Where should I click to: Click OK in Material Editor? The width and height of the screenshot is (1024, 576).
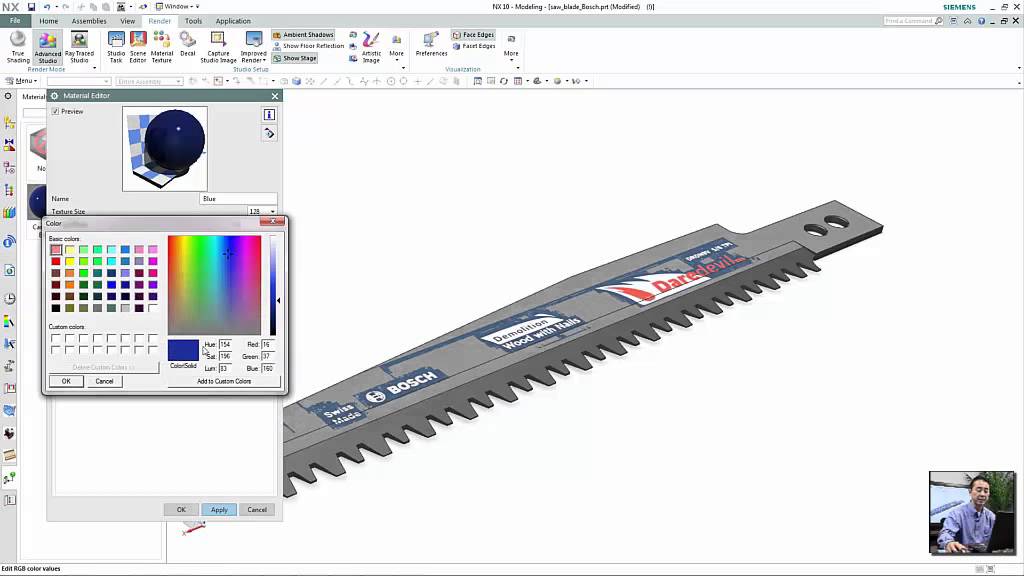pyautogui.click(x=181, y=509)
